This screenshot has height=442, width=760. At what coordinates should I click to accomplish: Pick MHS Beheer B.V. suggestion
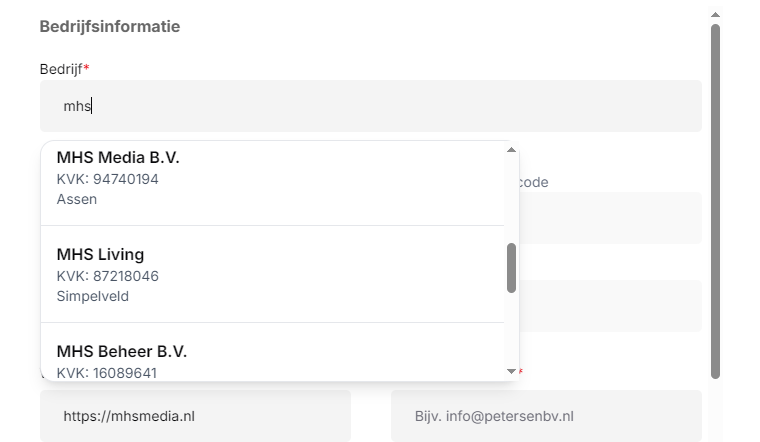click(x=122, y=352)
